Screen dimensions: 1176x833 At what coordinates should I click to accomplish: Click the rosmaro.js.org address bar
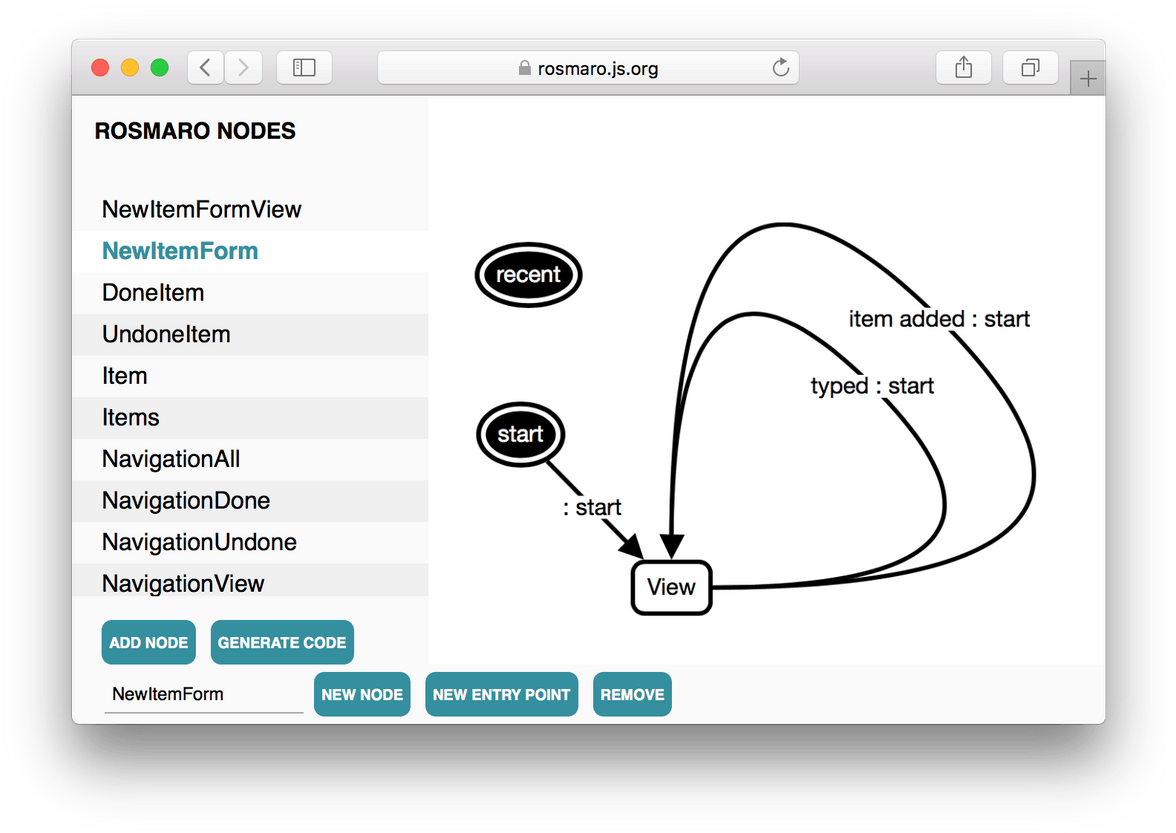(587, 68)
